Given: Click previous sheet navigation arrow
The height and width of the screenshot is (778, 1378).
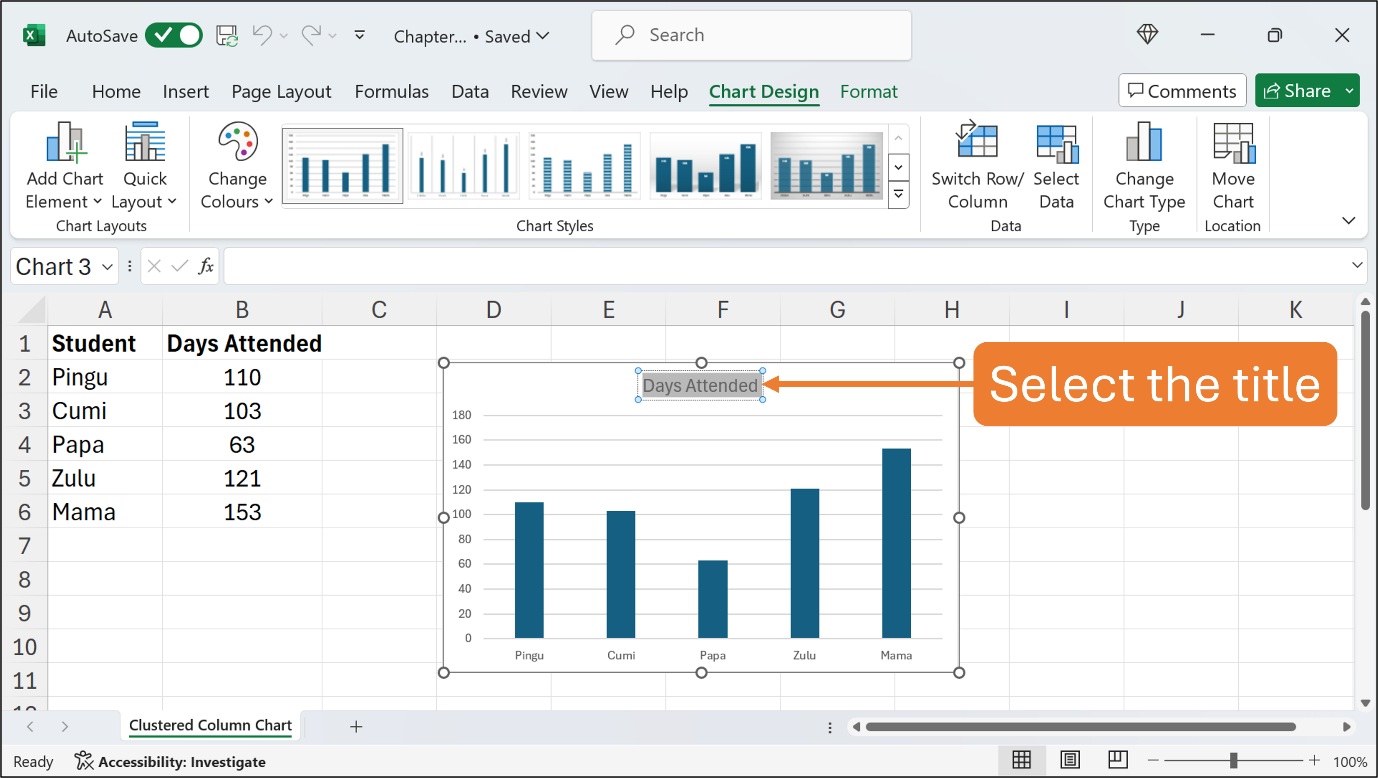Looking at the screenshot, I should point(30,727).
